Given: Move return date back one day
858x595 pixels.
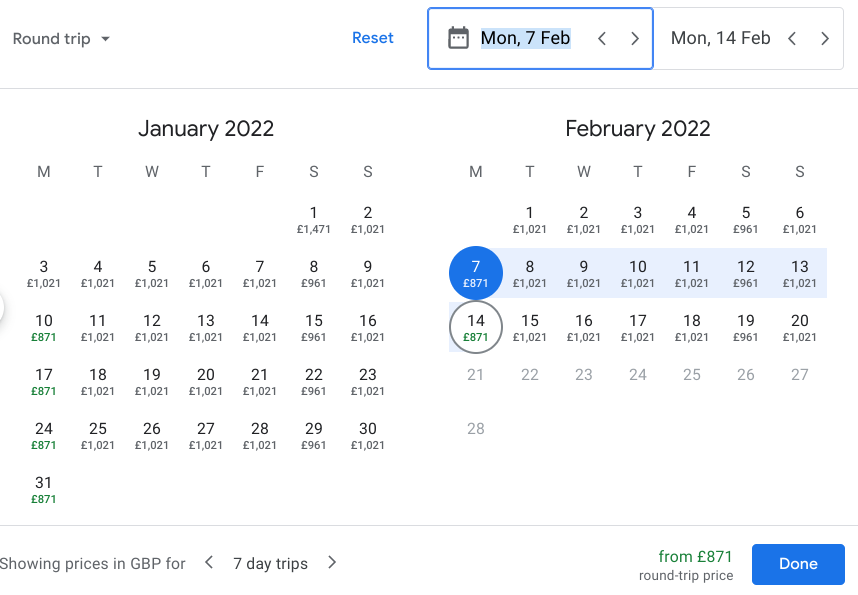Looking at the screenshot, I should [x=792, y=39].
